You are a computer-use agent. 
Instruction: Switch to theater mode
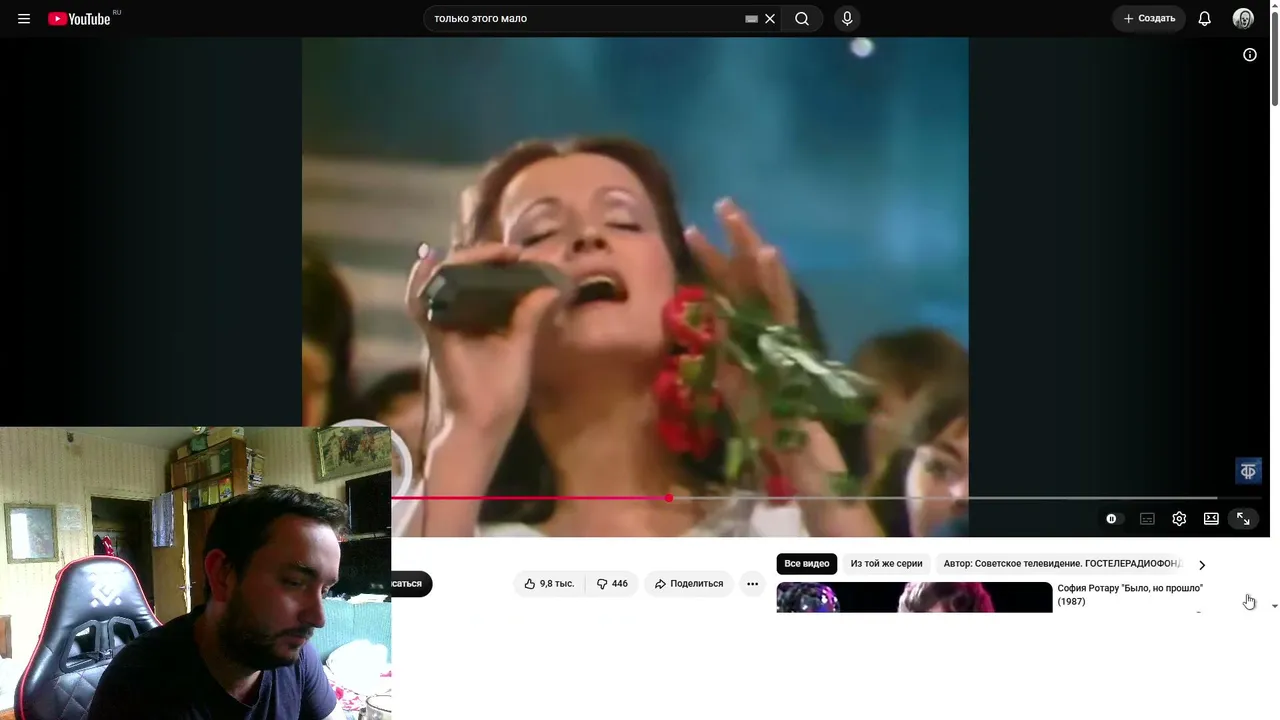tap(1211, 519)
